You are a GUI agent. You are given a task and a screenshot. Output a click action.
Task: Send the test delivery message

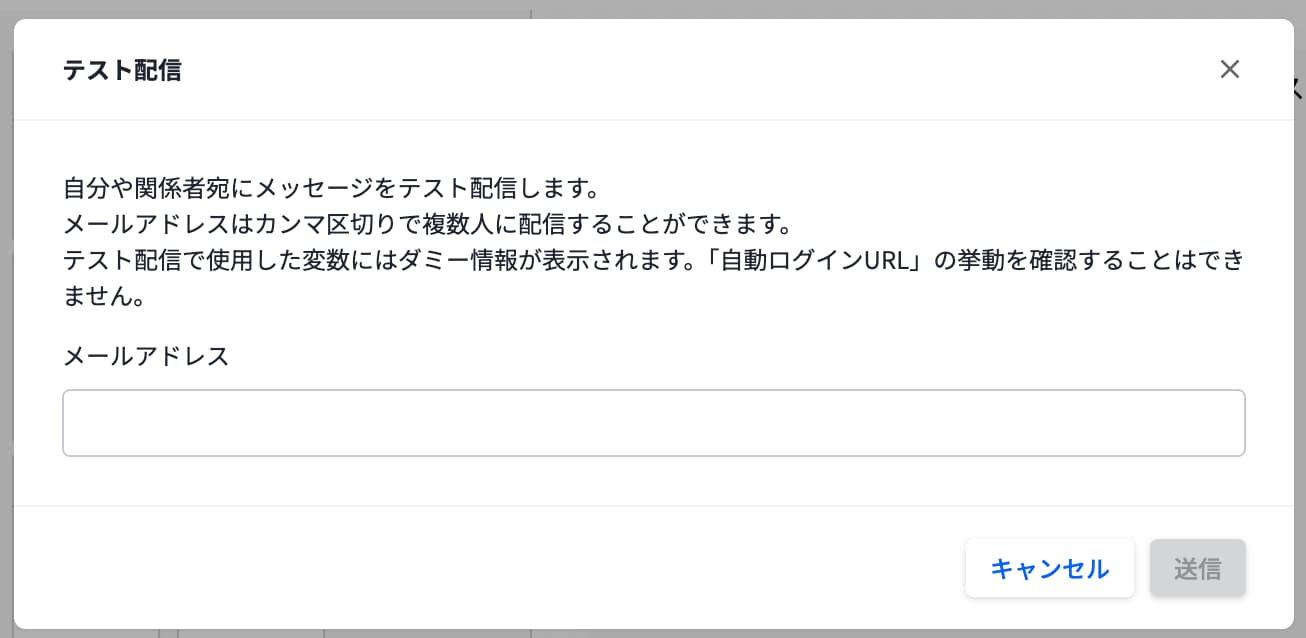coord(1197,568)
